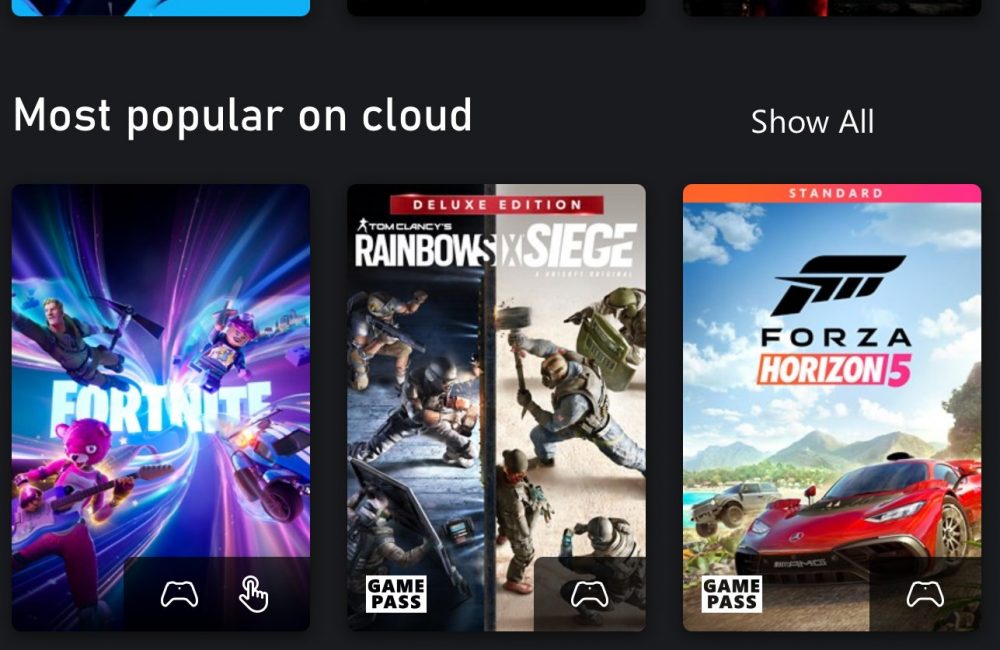
Task: Tap controller icon on Forza Horizon 5 card
Action: tap(925, 595)
